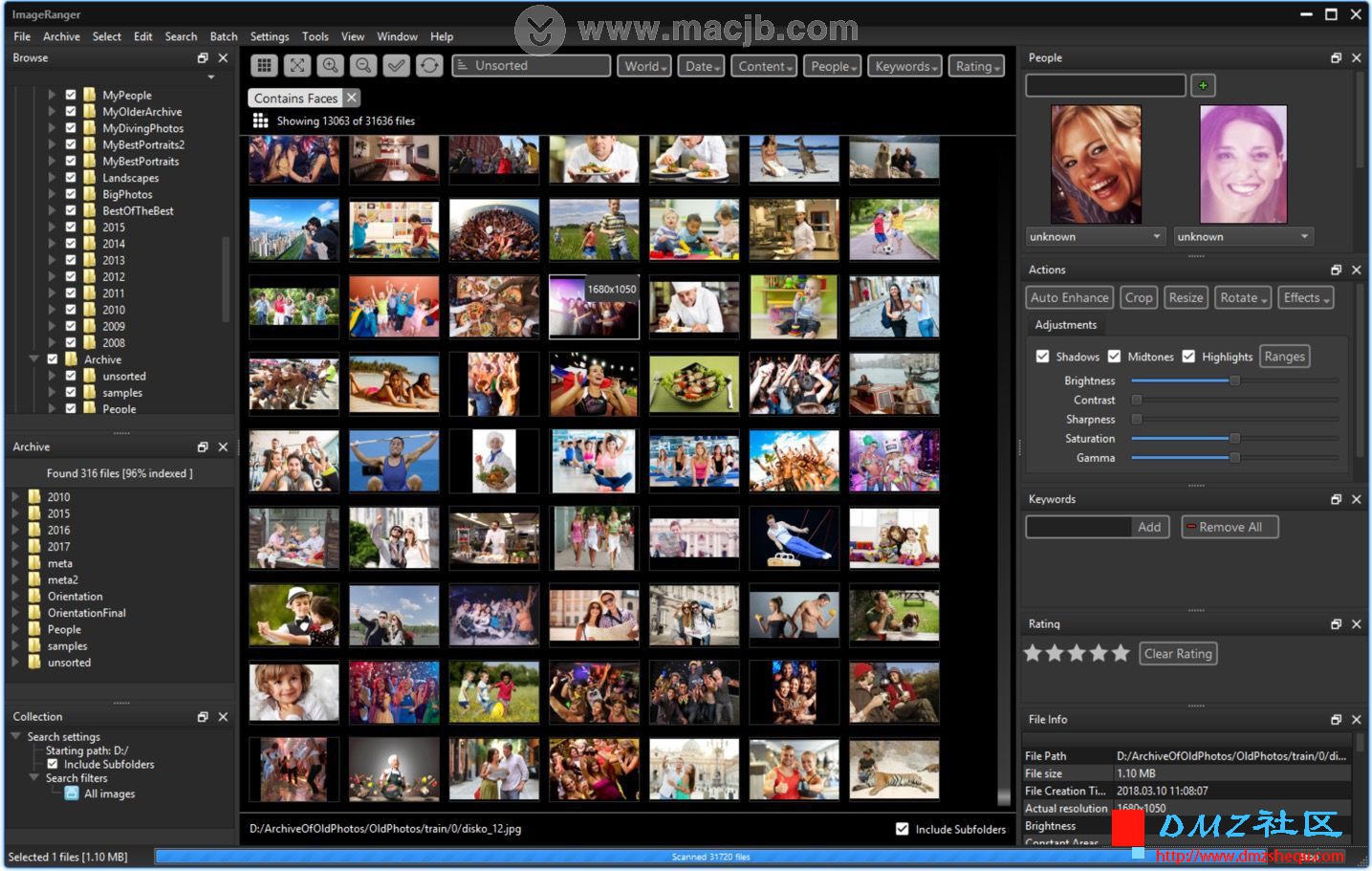Open the Keywords filter dropdown
The height and width of the screenshot is (871, 1372).
(x=905, y=66)
